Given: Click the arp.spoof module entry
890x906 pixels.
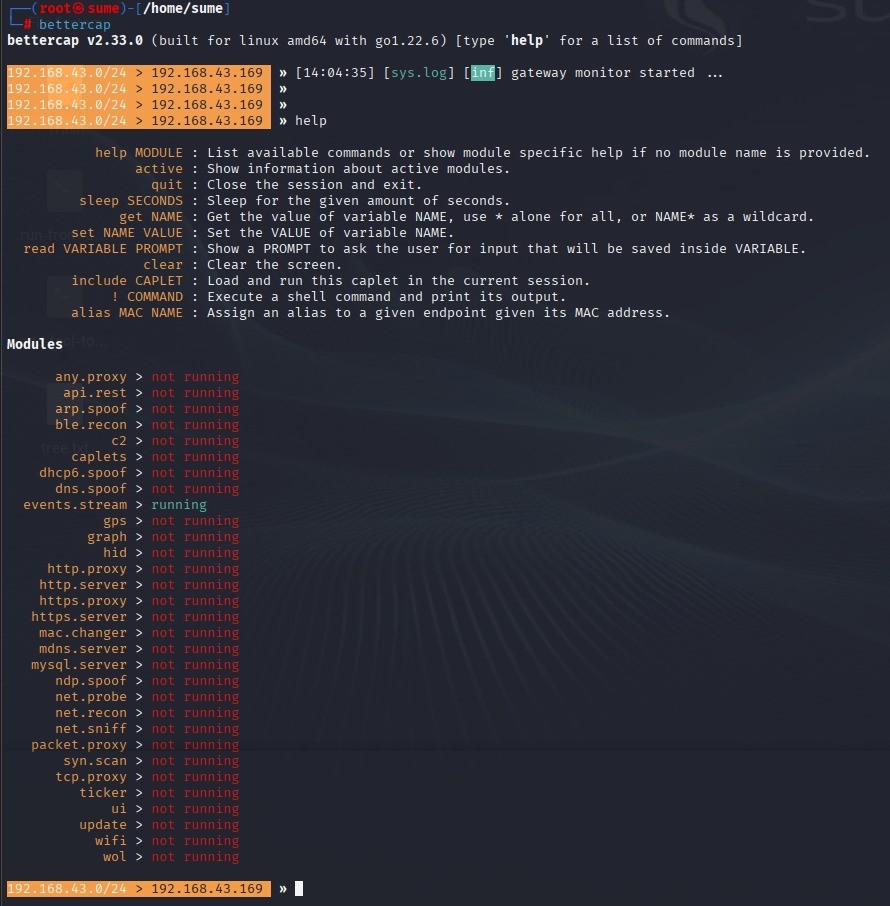Looking at the screenshot, I should click(x=91, y=409).
